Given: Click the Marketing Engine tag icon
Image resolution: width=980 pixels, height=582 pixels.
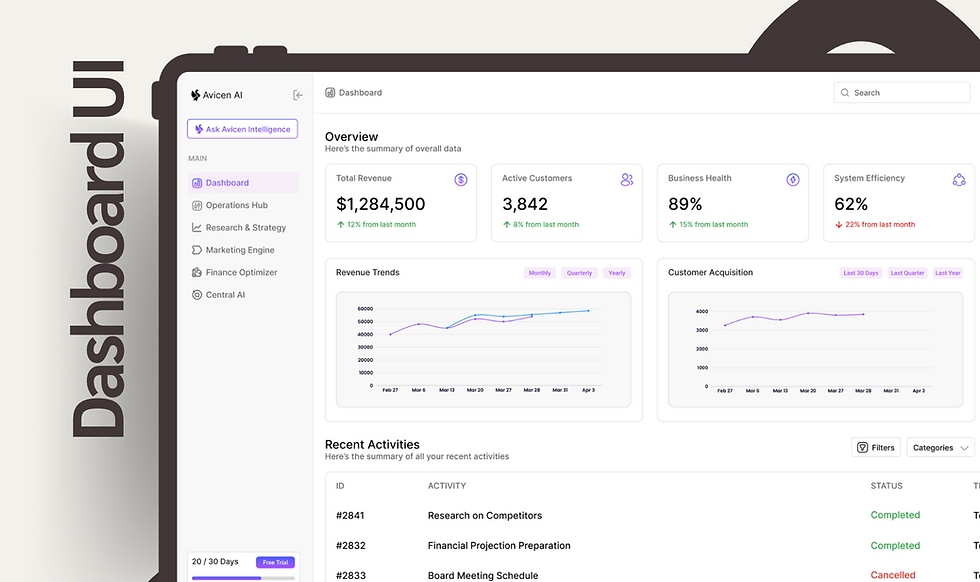Looking at the screenshot, I should pyautogui.click(x=197, y=250).
